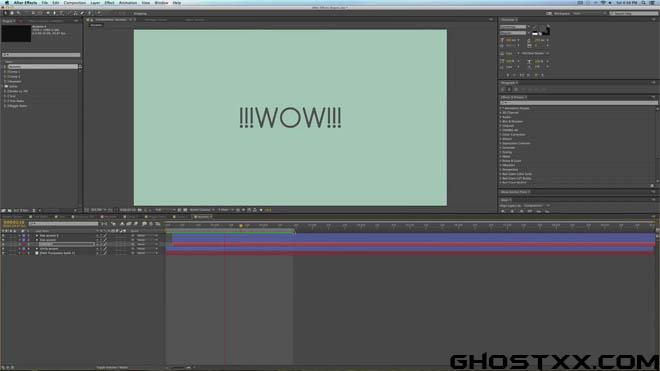Select the Pen tool in toolbar

coord(54,13)
